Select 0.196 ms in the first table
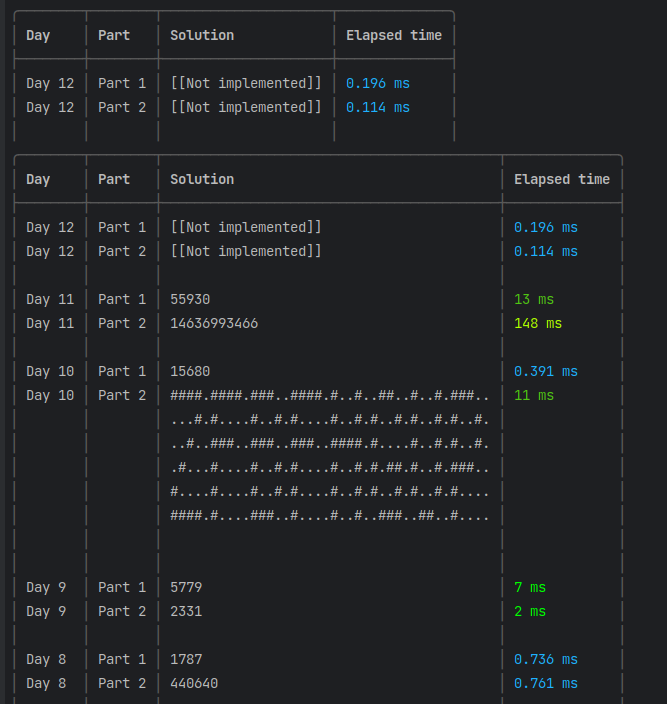This screenshot has width=667, height=704. 378,84
